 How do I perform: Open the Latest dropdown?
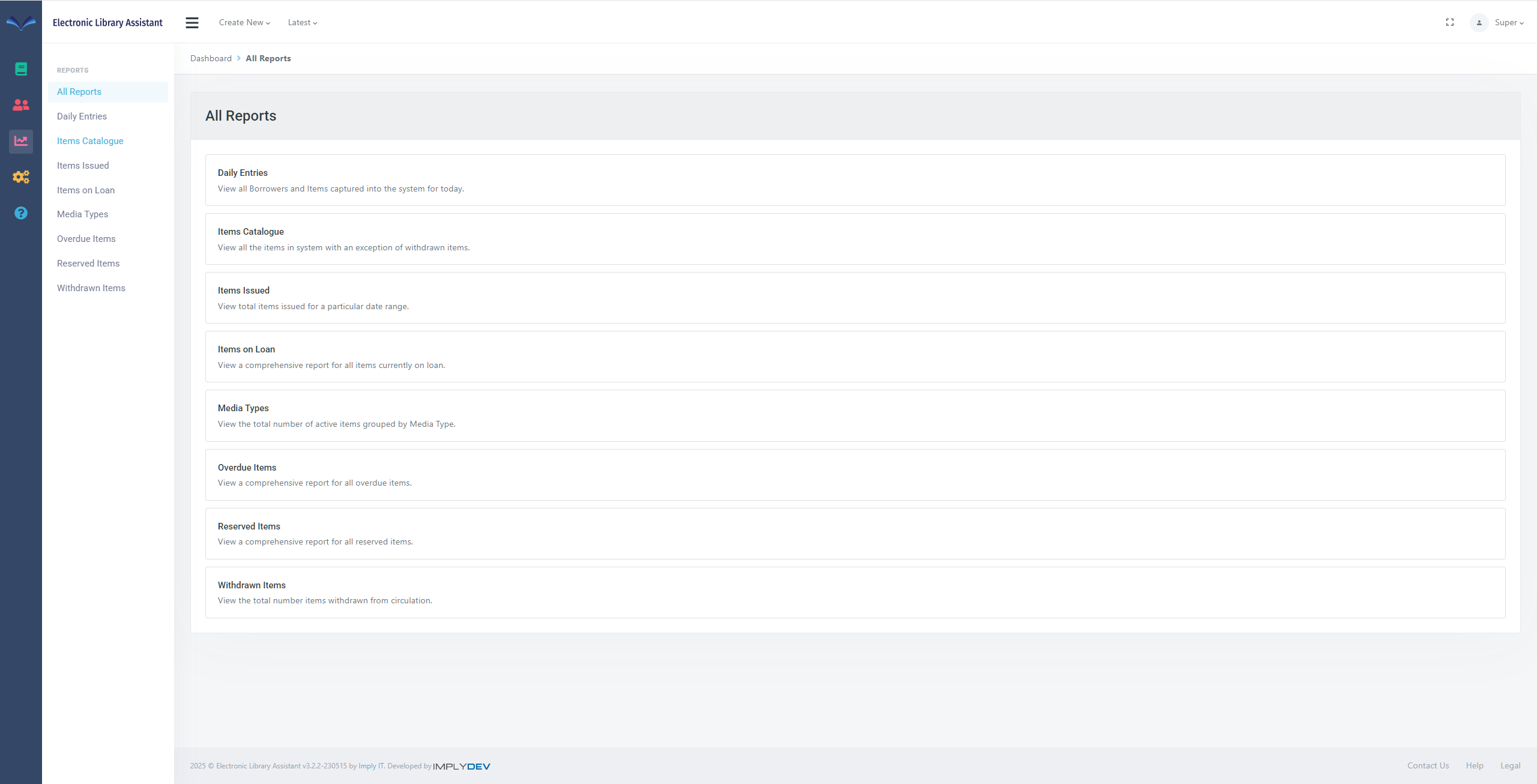tap(302, 22)
